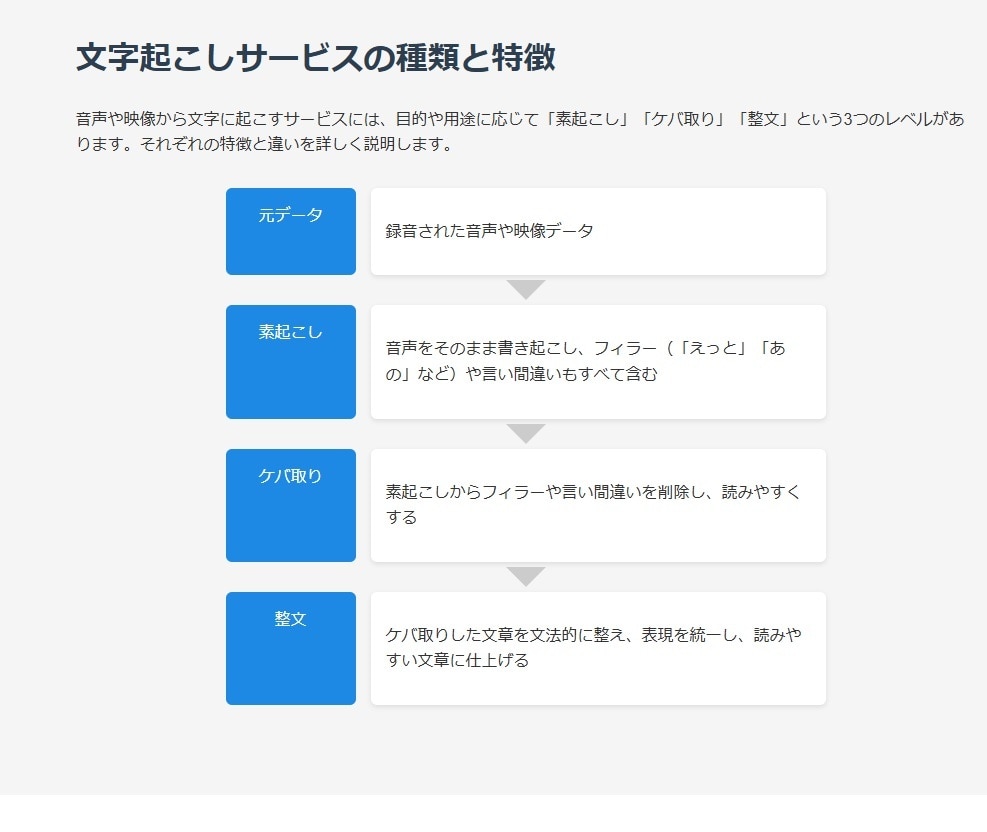Click the blue 素起こし label box
The height and width of the screenshot is (832, 987).
(x=291, y=362)
